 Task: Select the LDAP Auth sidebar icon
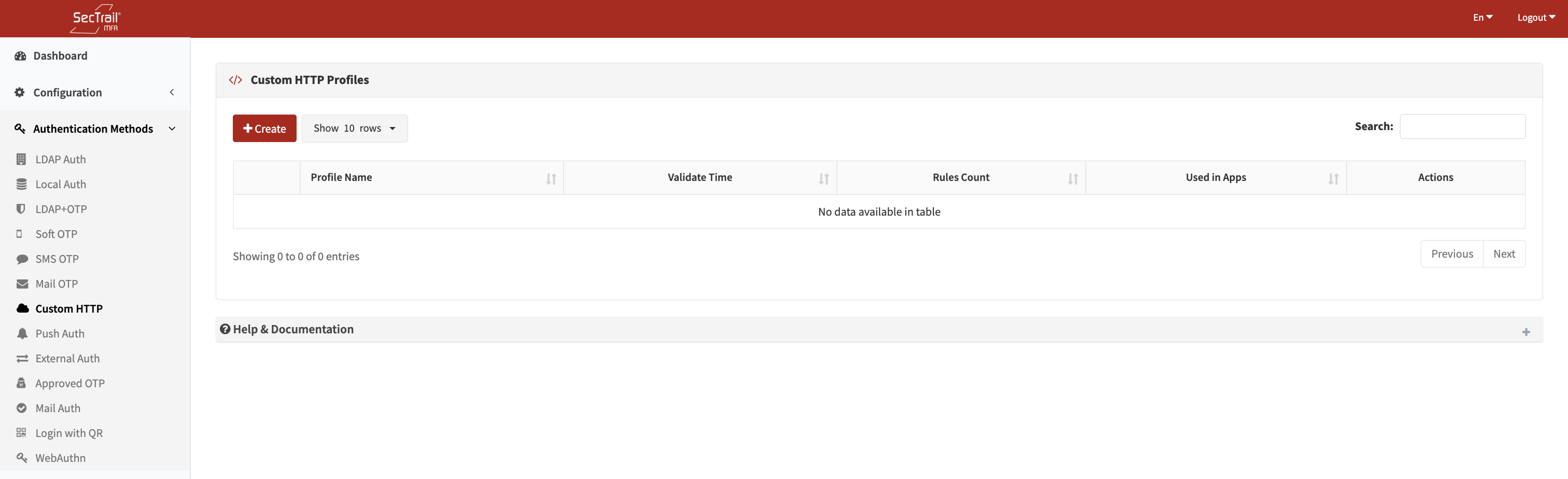[22, 159]
